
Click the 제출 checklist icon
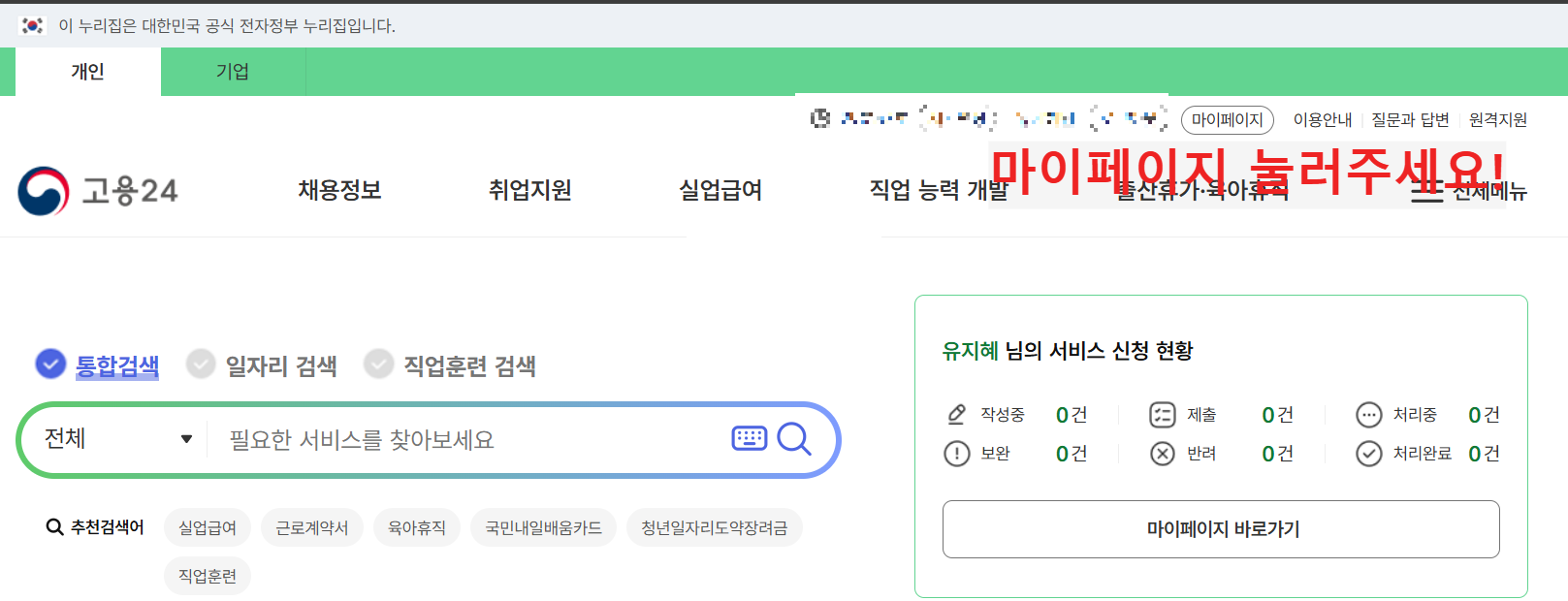1163,415
